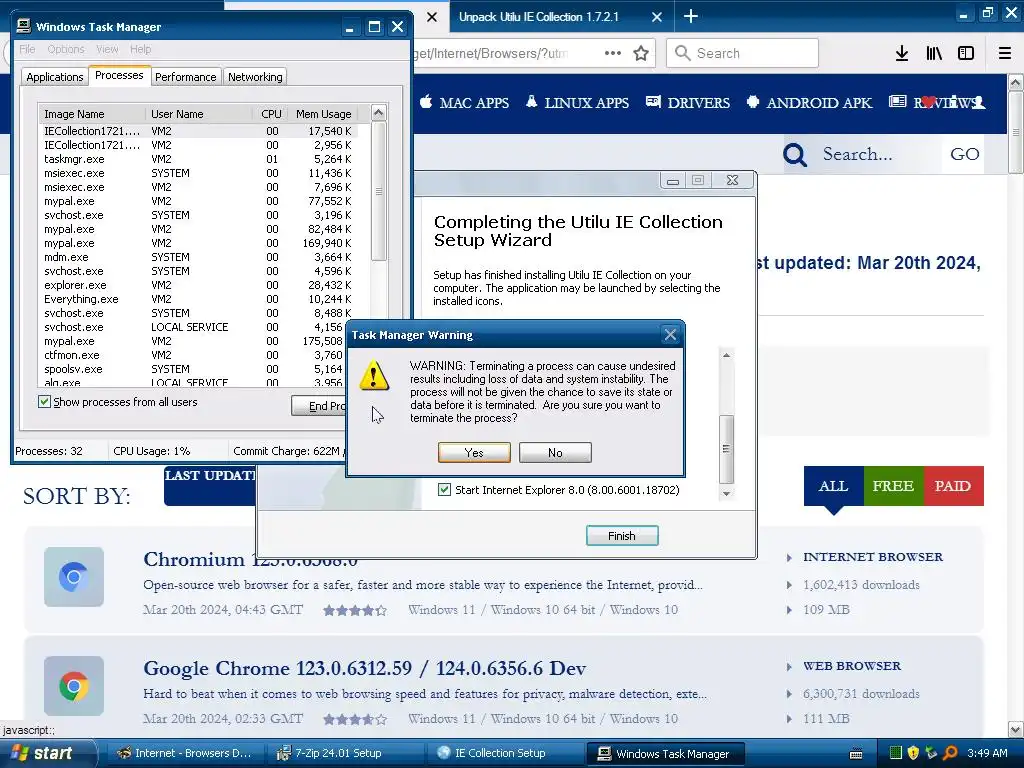Click the End Process button in Task Manager
Screen dimensions: 1024x768
(x=319, y=406)
